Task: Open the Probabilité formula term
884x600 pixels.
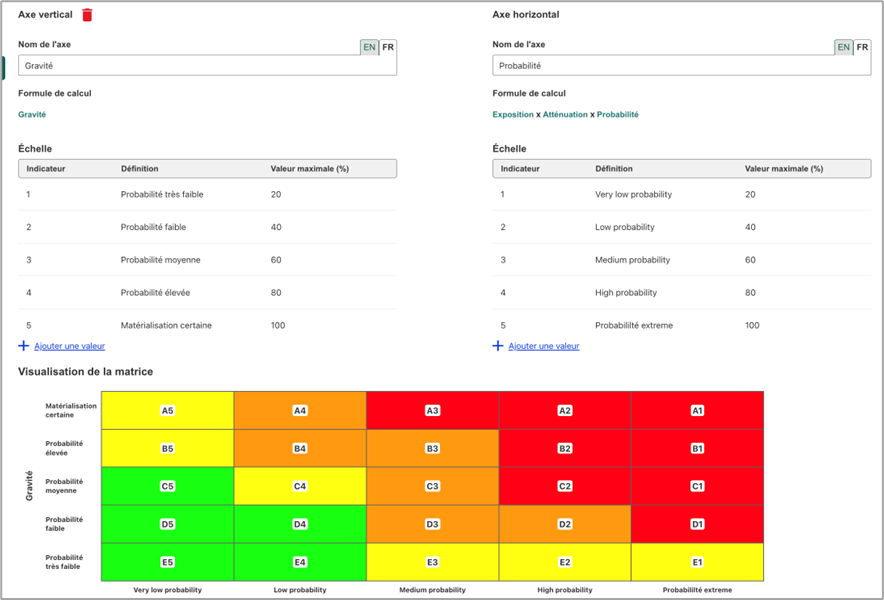Action: tap(618, 114)
